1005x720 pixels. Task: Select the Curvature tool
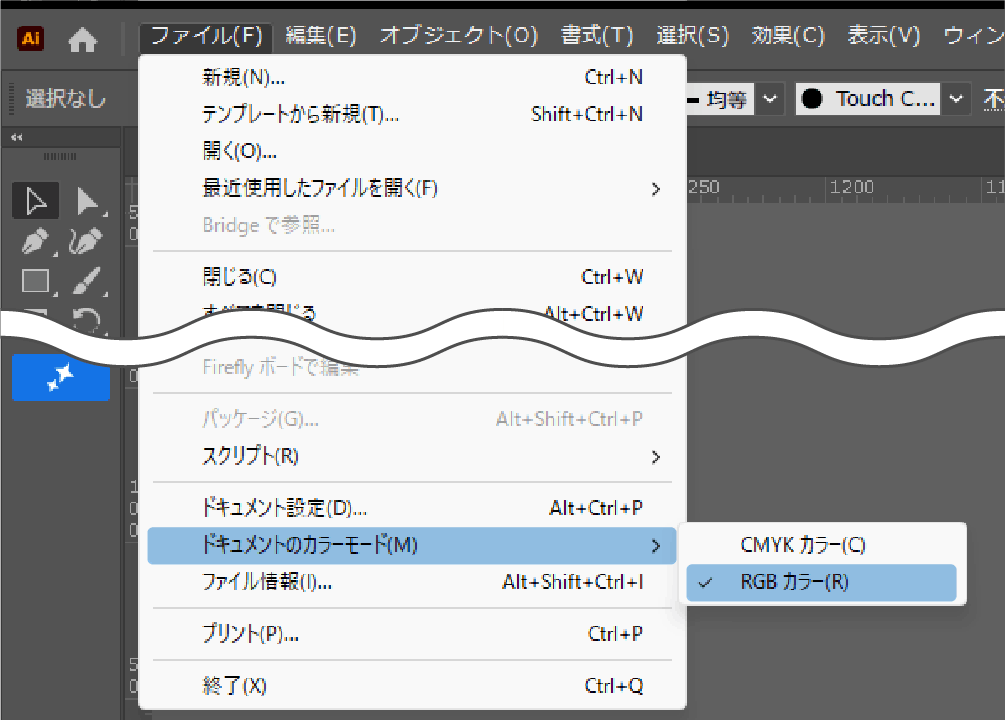click(86, 241)
